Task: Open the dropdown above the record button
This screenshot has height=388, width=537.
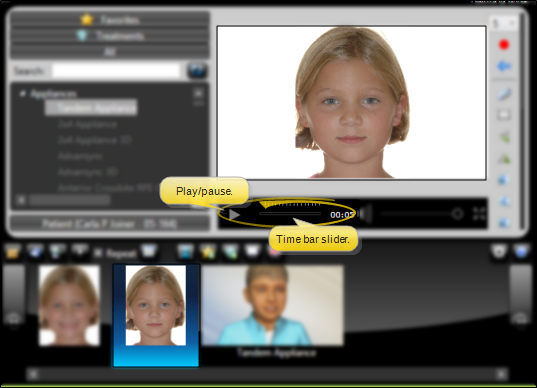Action: click(503, 23)
